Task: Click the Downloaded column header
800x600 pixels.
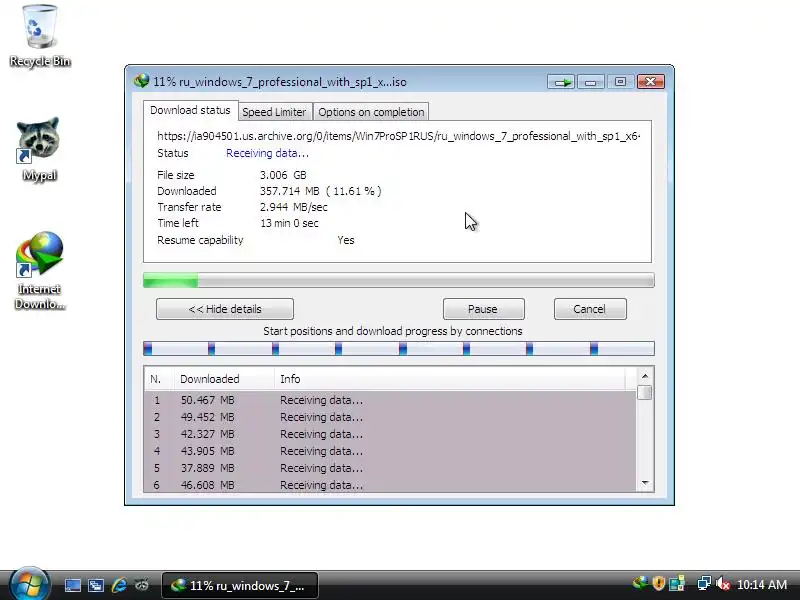Action: 224,379
